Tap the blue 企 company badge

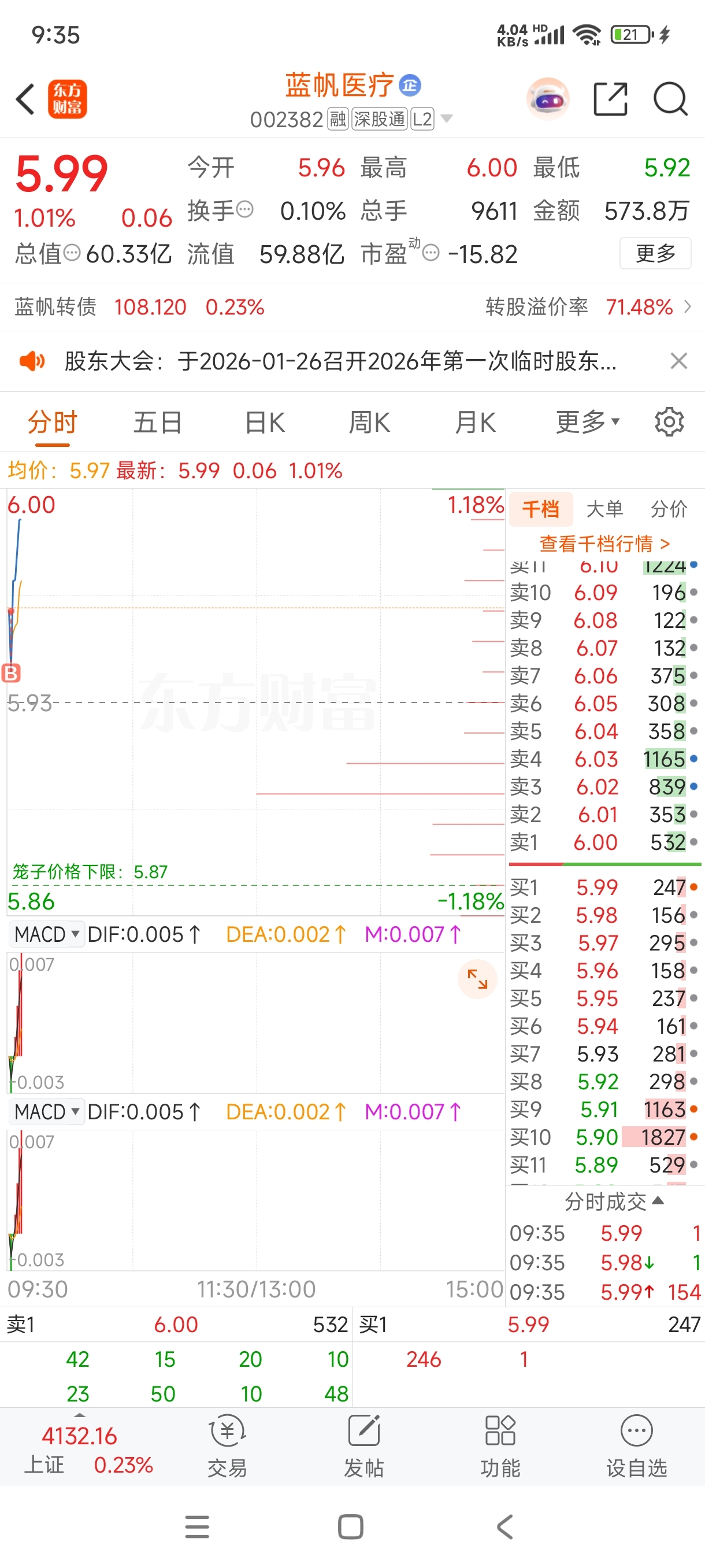click(411, 85)
